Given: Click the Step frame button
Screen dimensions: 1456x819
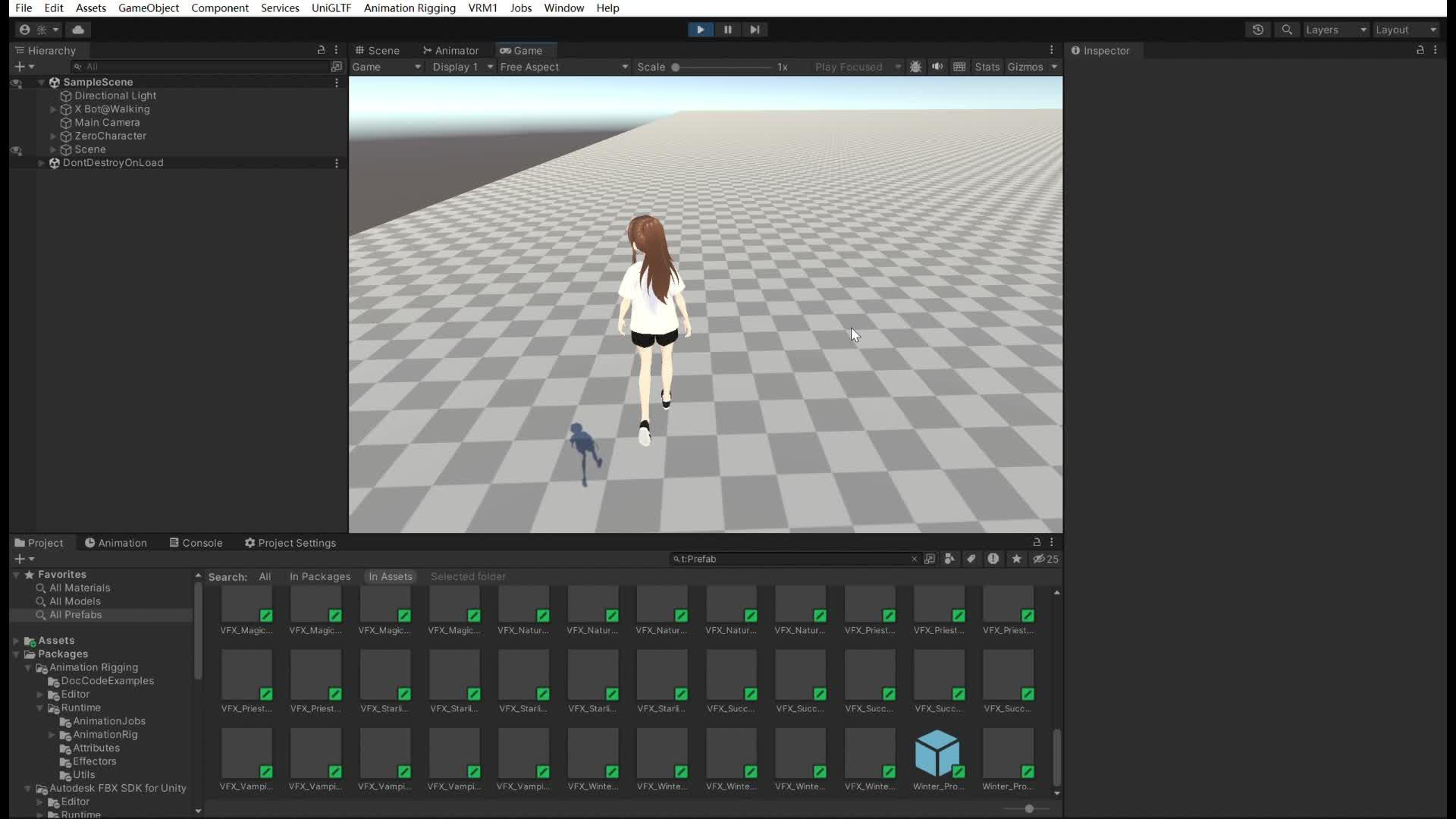Looking at the screenshot, I should point(755,30).
